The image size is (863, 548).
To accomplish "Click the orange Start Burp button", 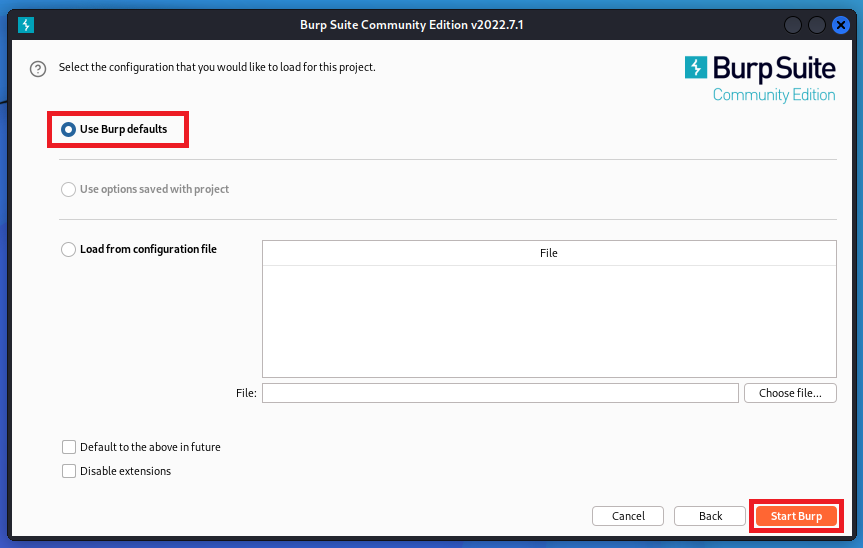I will point(796,516).
